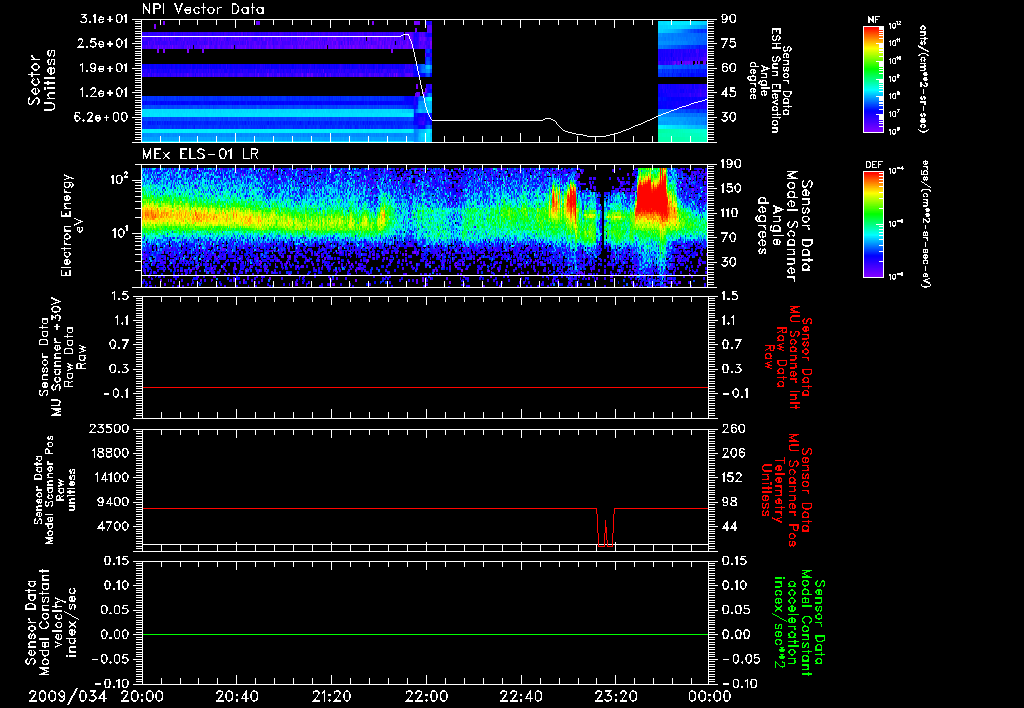Image resolution: width=1024 pixels, height=708 pixels.
Task: Click the DEF color scale bar
Action: 873,223
